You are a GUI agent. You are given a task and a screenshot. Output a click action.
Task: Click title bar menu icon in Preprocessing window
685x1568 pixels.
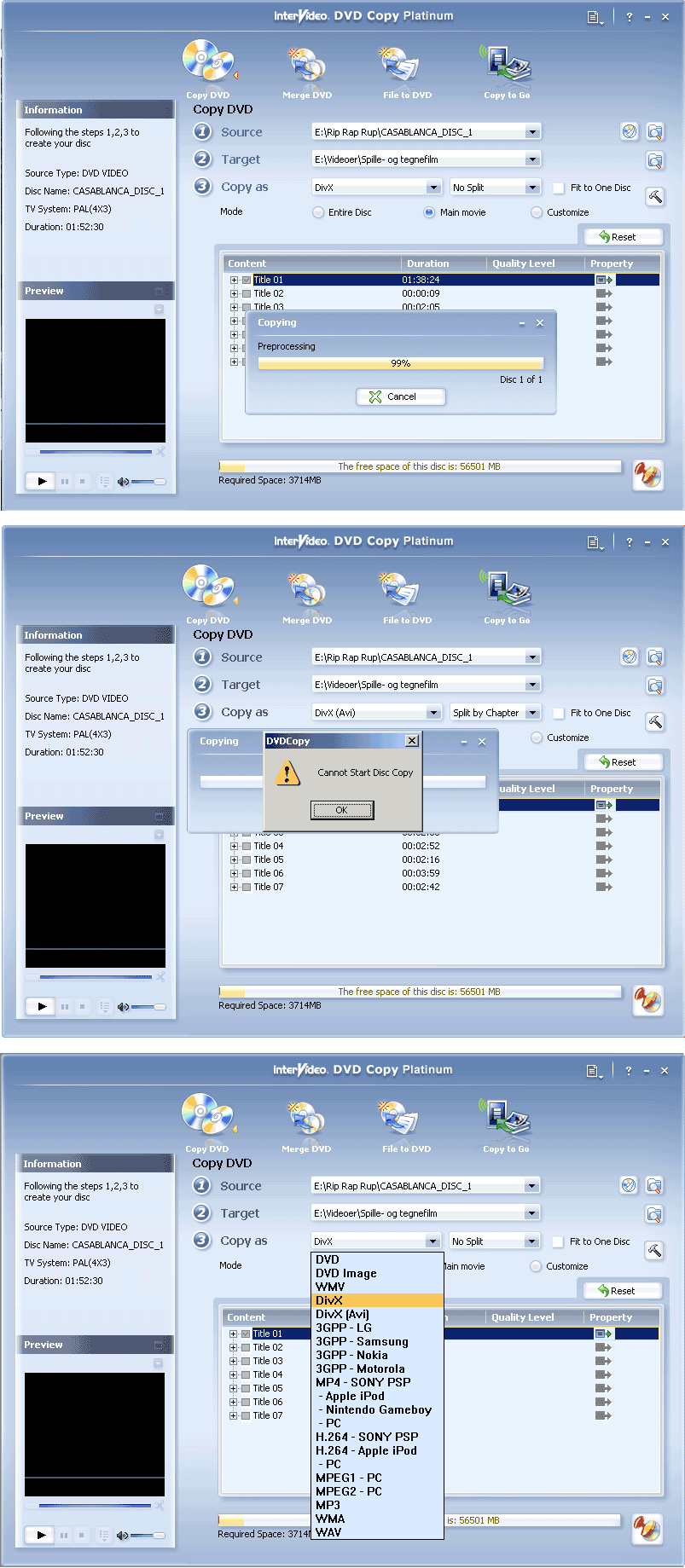pyautogui.click(x=595, y=17)
